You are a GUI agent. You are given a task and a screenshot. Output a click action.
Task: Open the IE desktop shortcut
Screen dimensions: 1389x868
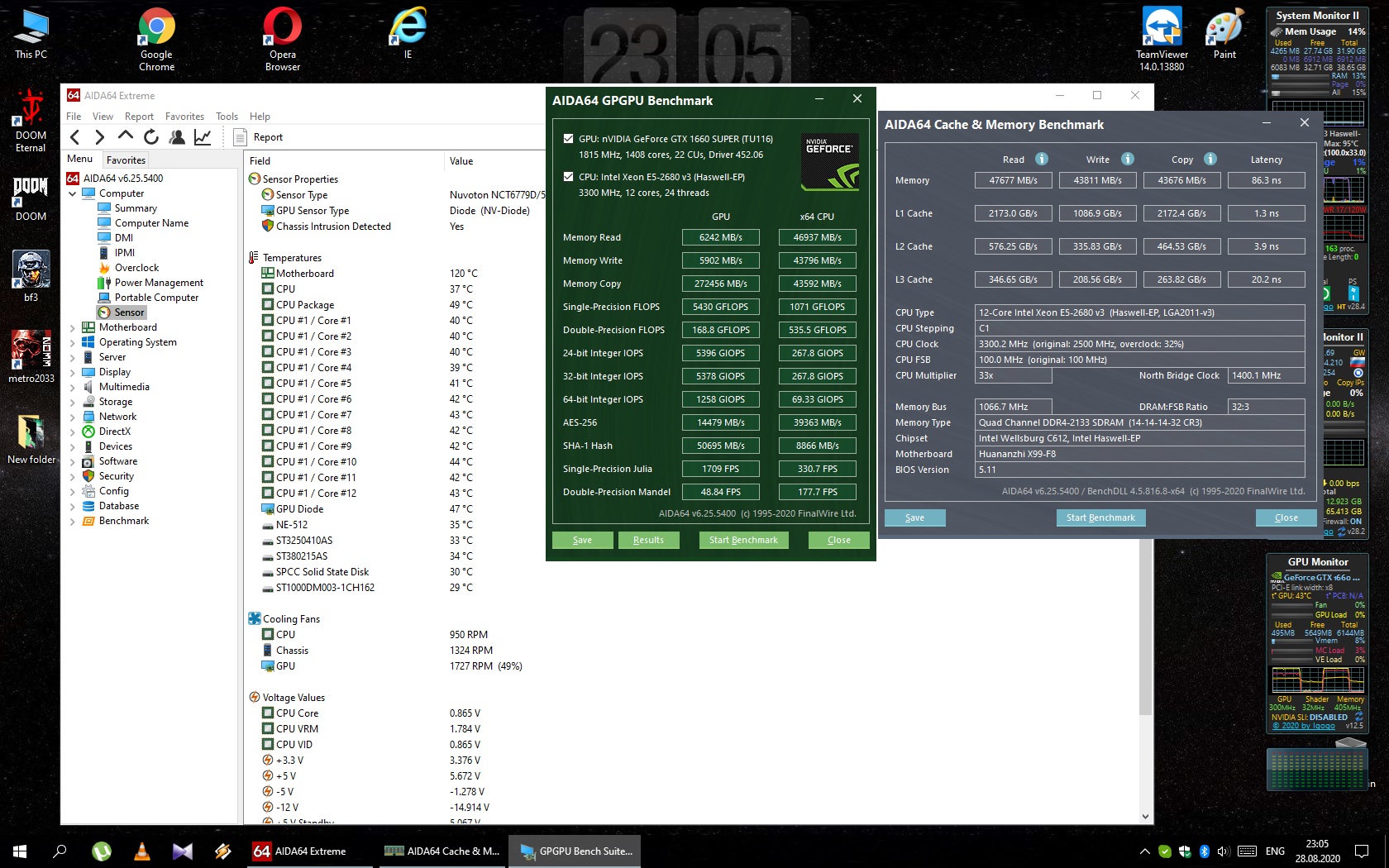click(408, 34)
